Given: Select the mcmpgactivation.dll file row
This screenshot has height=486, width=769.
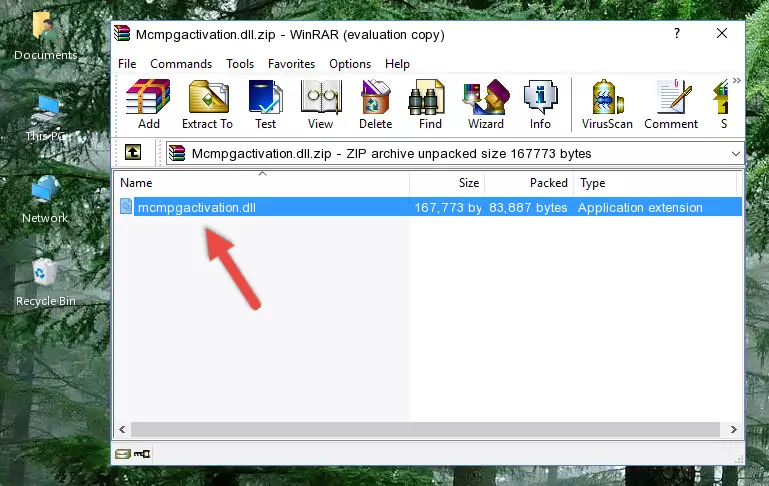Looking at the screenshot, I should (429, 207).
